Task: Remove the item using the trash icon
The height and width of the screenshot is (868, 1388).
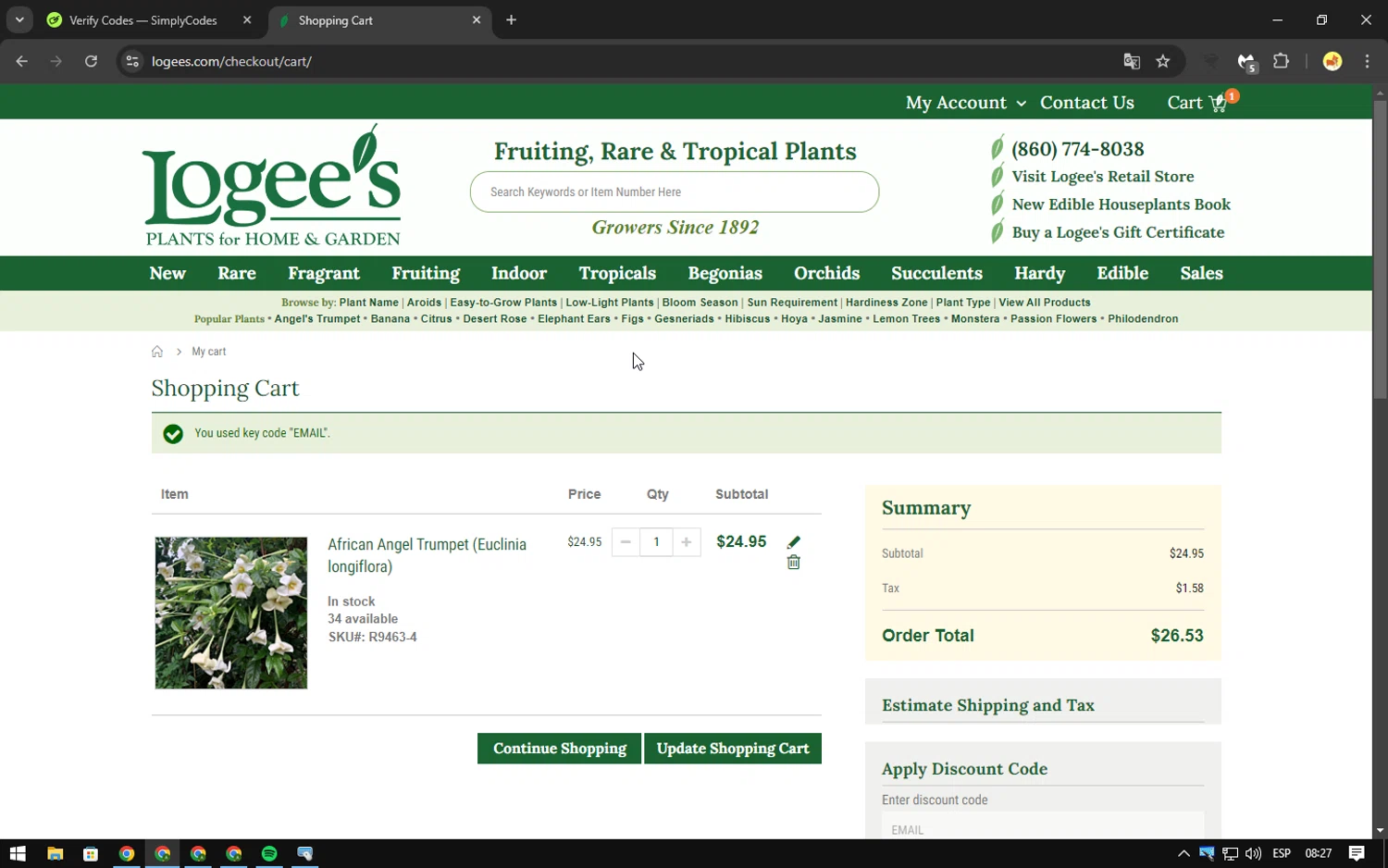Action: pos(793,562)
